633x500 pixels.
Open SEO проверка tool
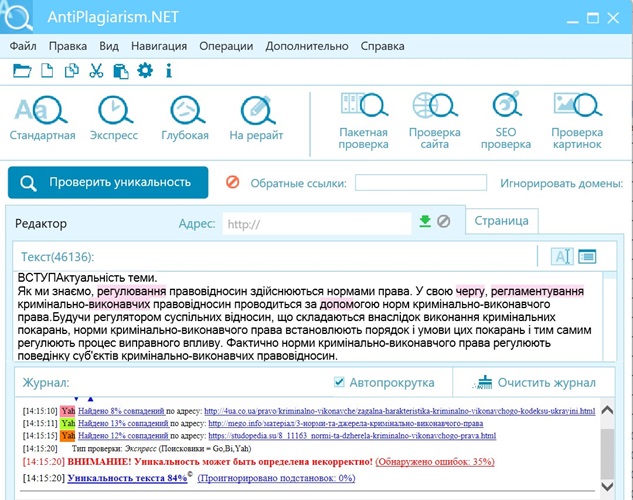coord(506,121)
